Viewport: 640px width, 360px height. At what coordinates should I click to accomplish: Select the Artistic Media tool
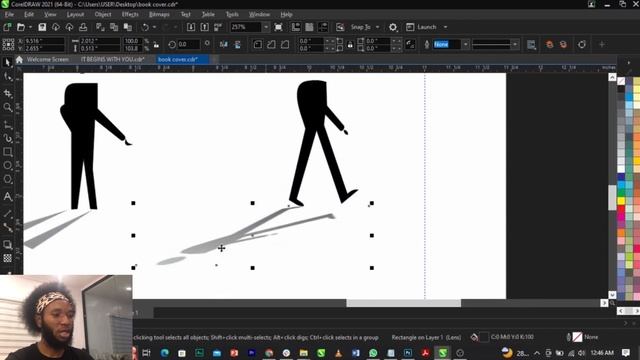(x=7, y=138)
